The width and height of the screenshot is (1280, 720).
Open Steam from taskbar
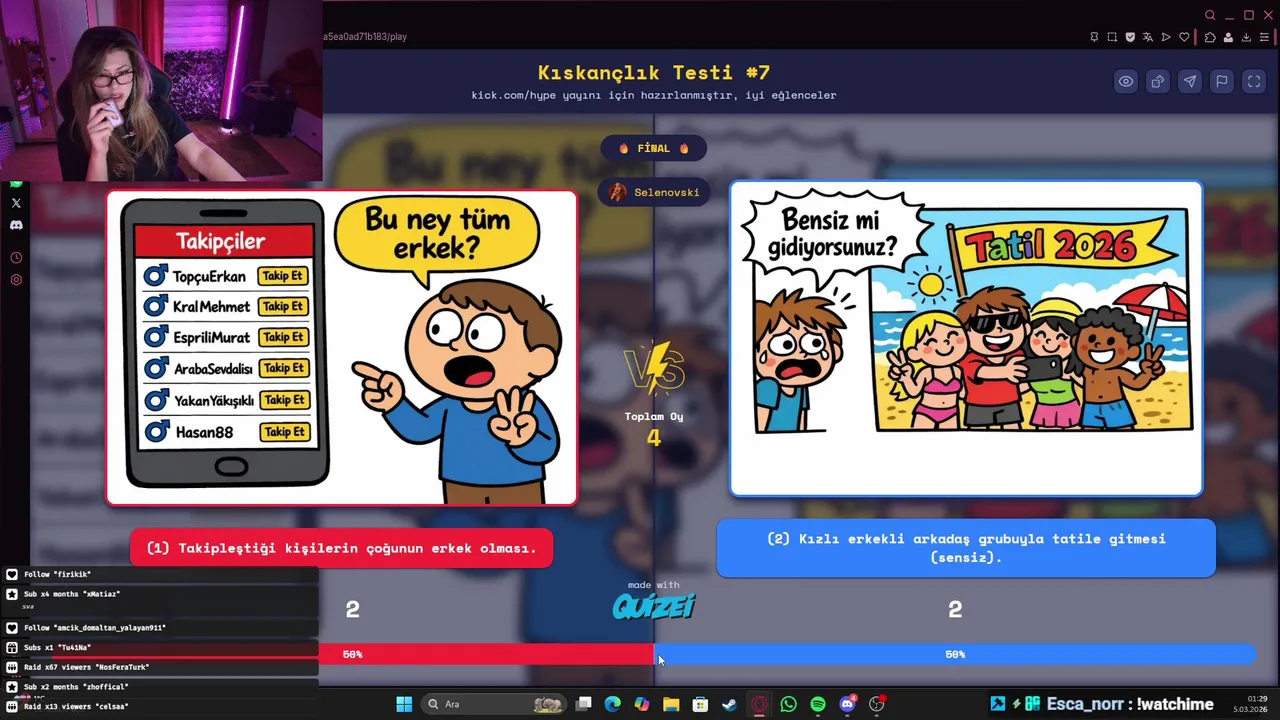(x=730, y=704)
